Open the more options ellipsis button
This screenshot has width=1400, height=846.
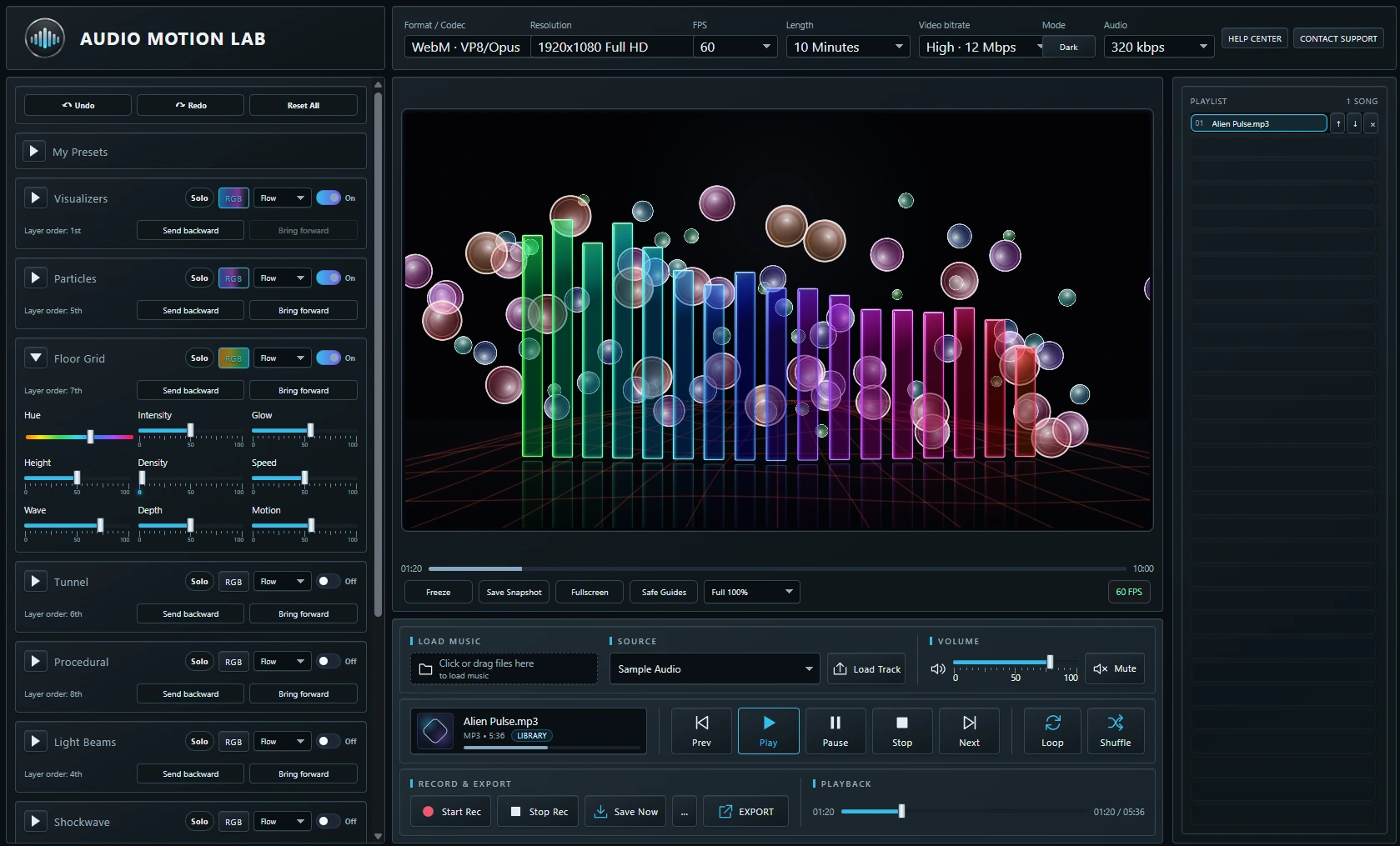point(685,811)
